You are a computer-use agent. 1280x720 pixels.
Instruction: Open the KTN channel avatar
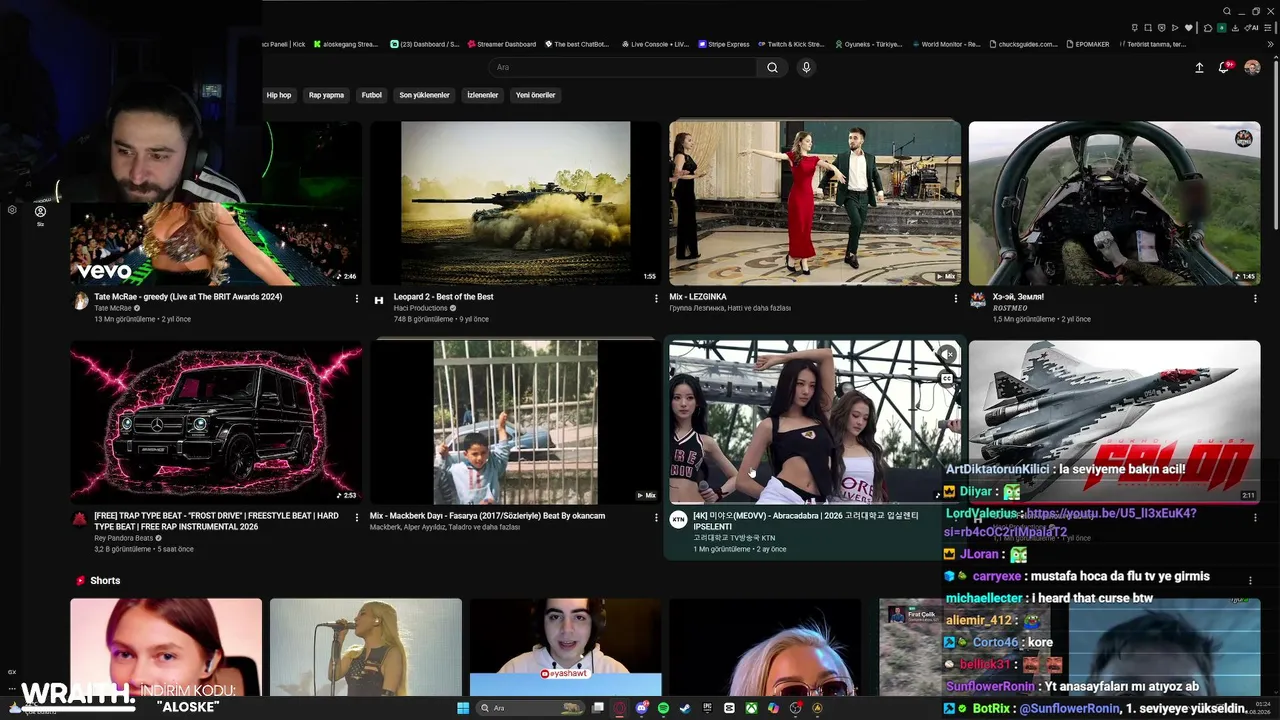pos(678,520)
